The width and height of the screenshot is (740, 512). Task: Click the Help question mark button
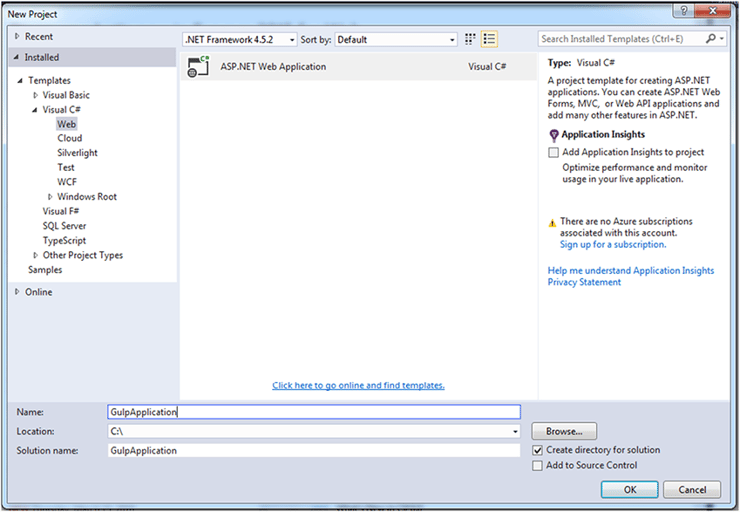[683, 11]
